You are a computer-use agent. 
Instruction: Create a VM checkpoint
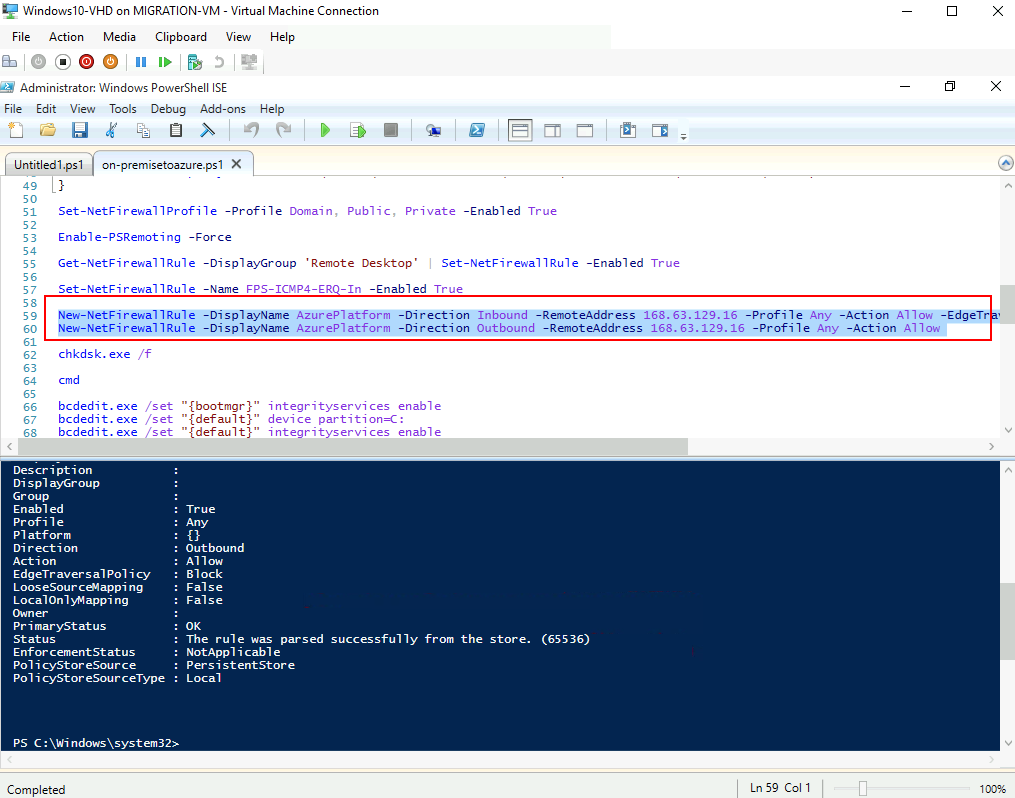point(194,62)
